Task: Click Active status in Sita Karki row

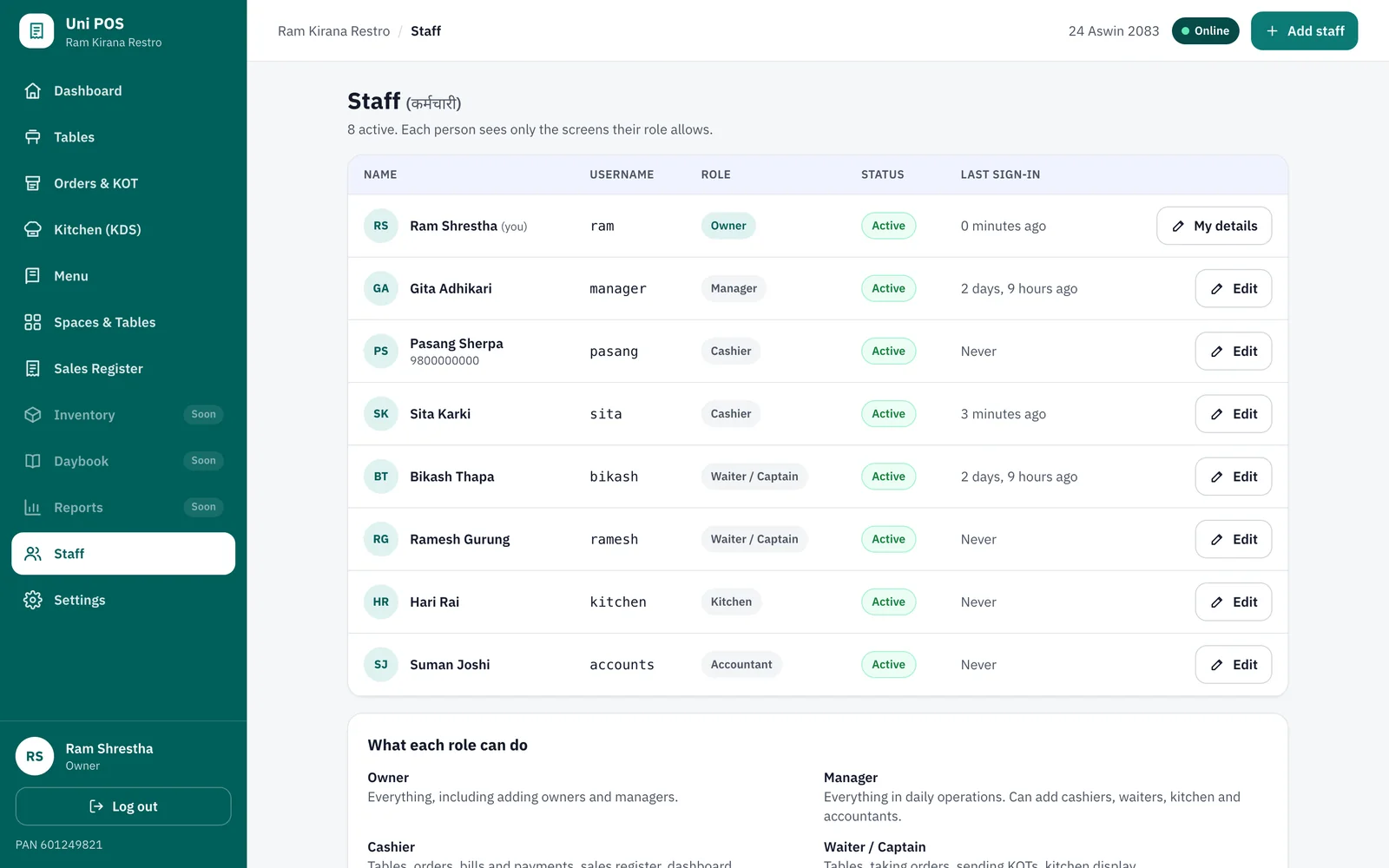Action: (x=888, y=414)
